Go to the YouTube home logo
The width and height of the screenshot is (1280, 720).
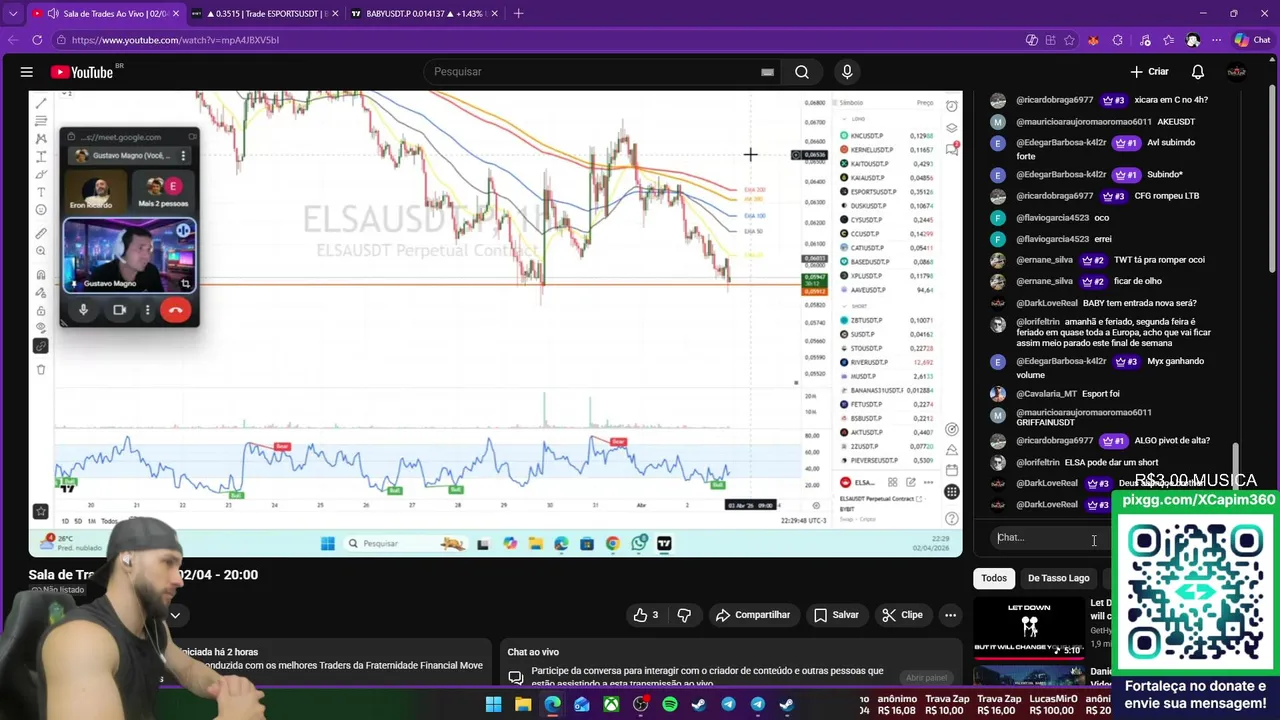tap(82, 72)
